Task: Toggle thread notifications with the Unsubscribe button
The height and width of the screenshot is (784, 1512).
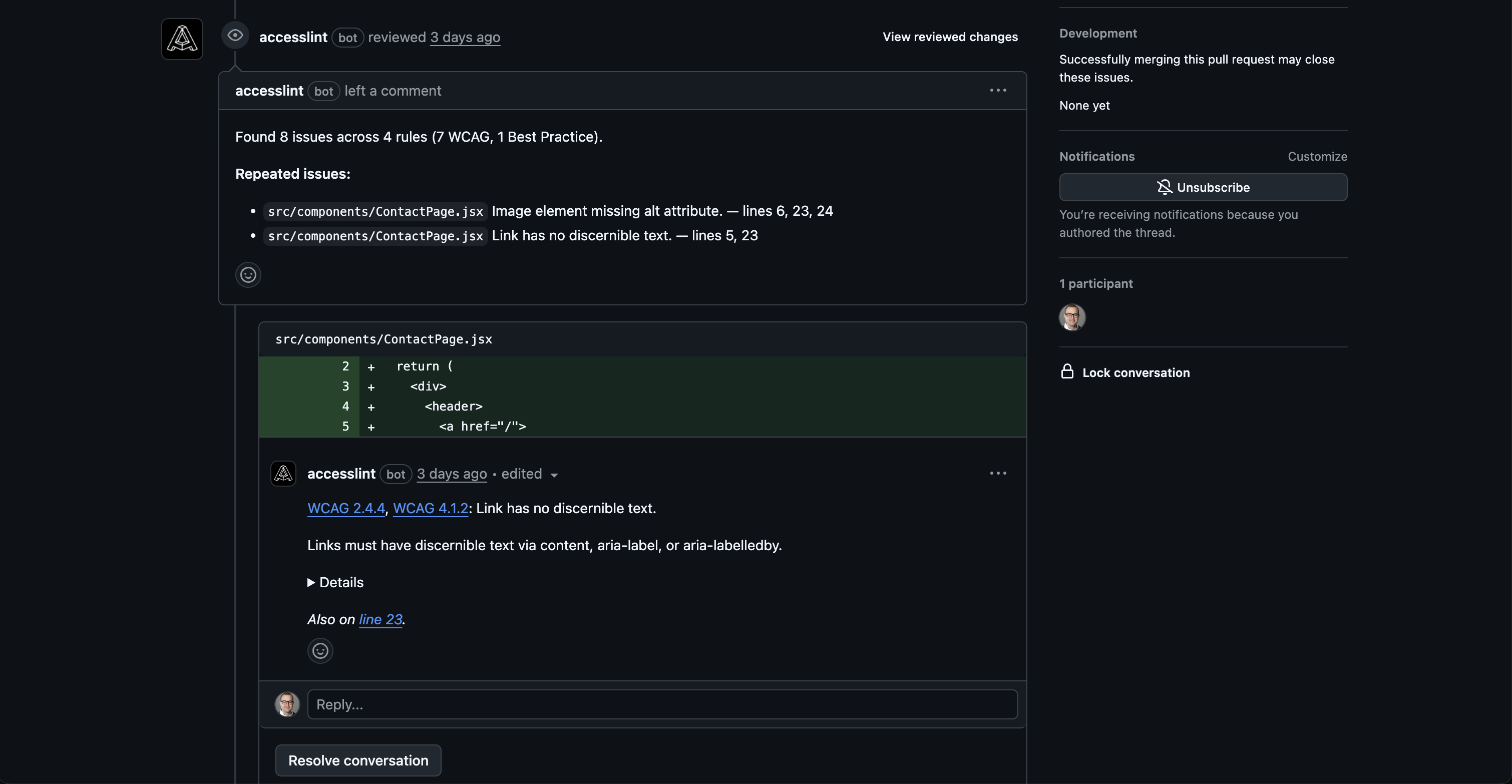Action: pos(1203,187)
